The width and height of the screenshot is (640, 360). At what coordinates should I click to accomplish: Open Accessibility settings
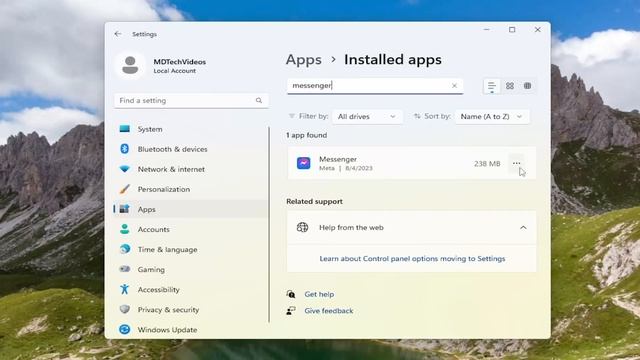click(x=191, y=289)
